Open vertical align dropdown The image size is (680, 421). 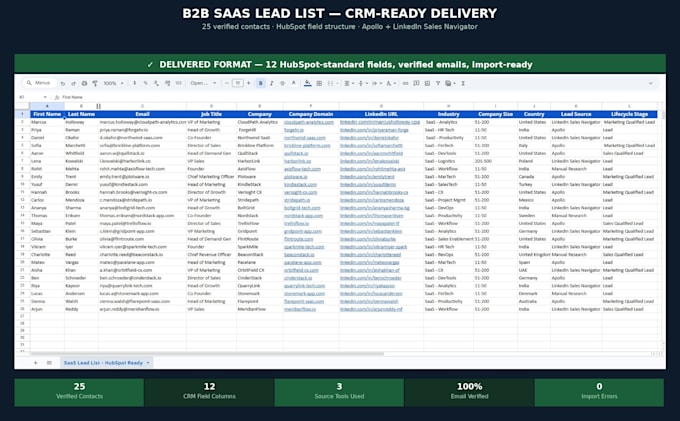click(x=362, y=83)
